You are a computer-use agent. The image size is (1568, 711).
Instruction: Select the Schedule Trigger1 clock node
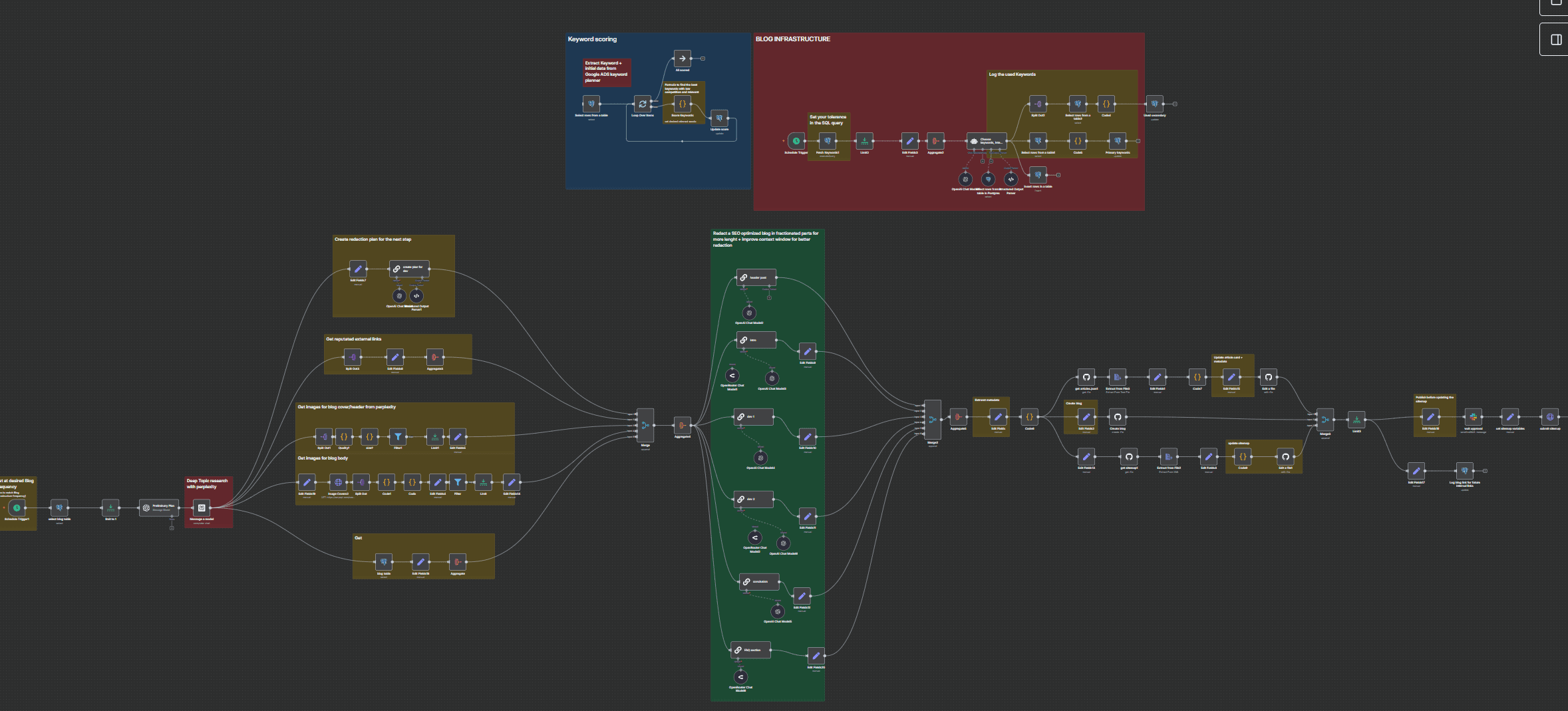pos(17,507)
